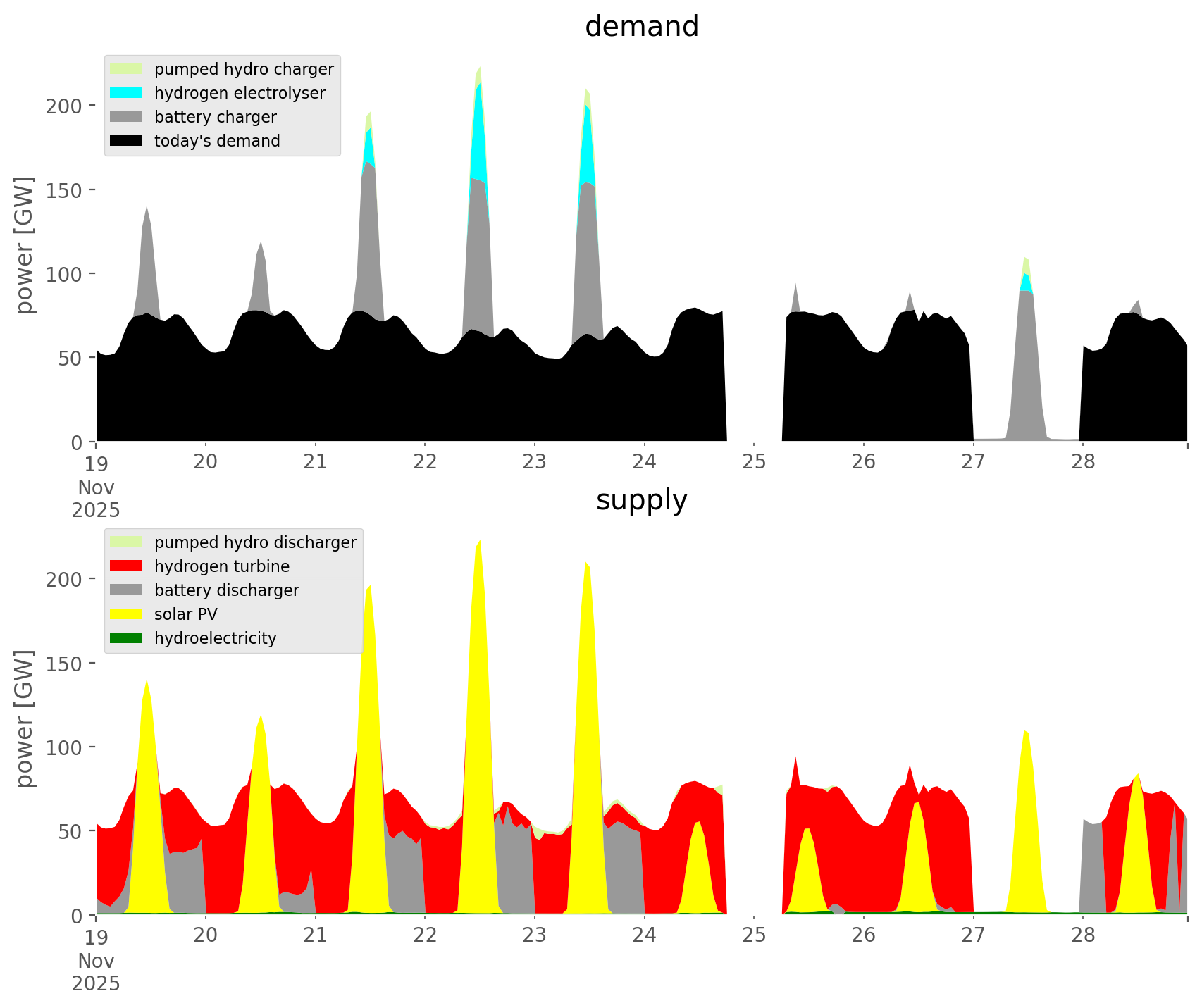Click the "solar PV" legend label text
Image resolution: width=1202 pixels, height=1008 pixels.
(186, 614)
